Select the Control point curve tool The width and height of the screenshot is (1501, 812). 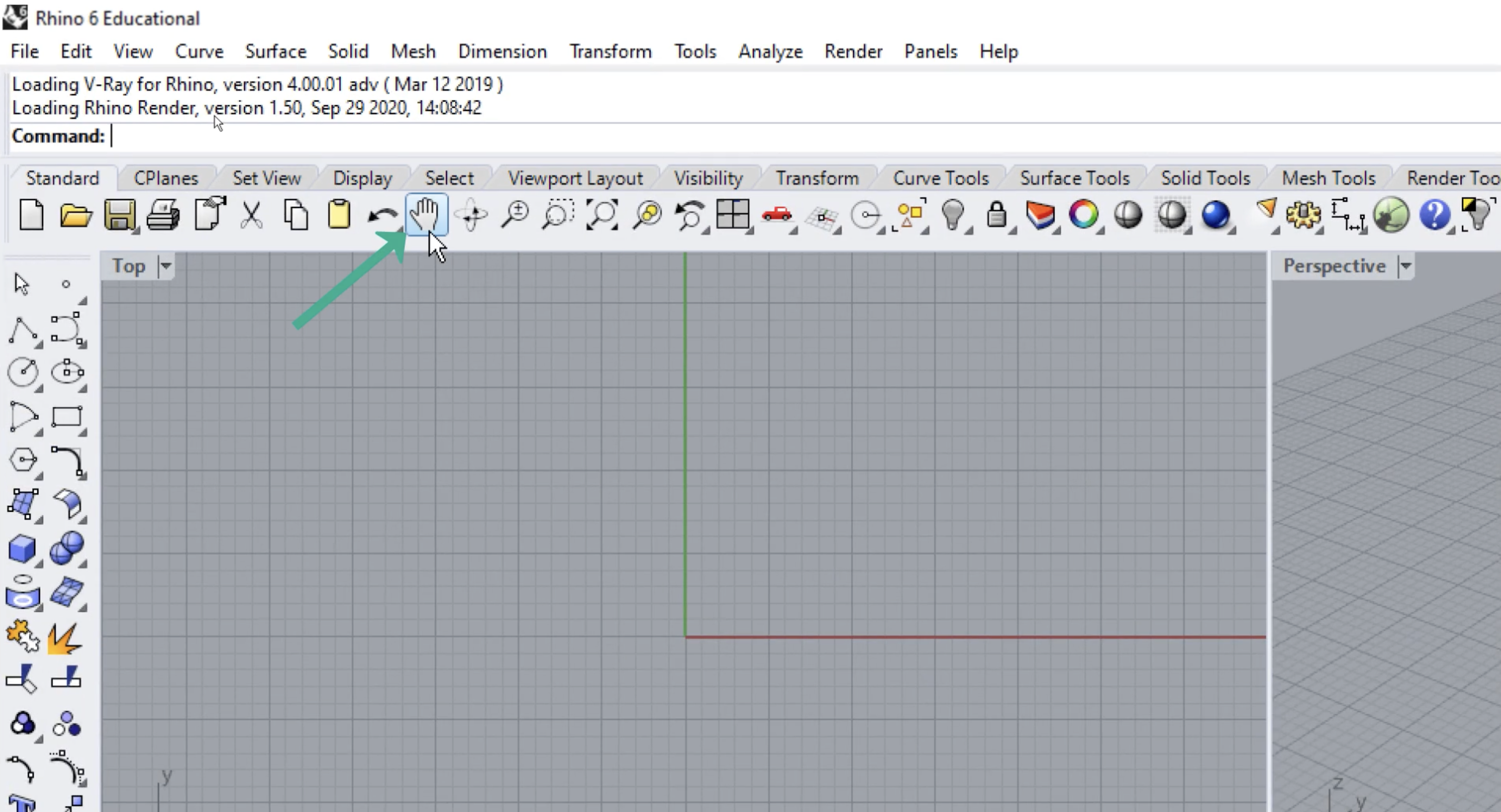[67, 330]
